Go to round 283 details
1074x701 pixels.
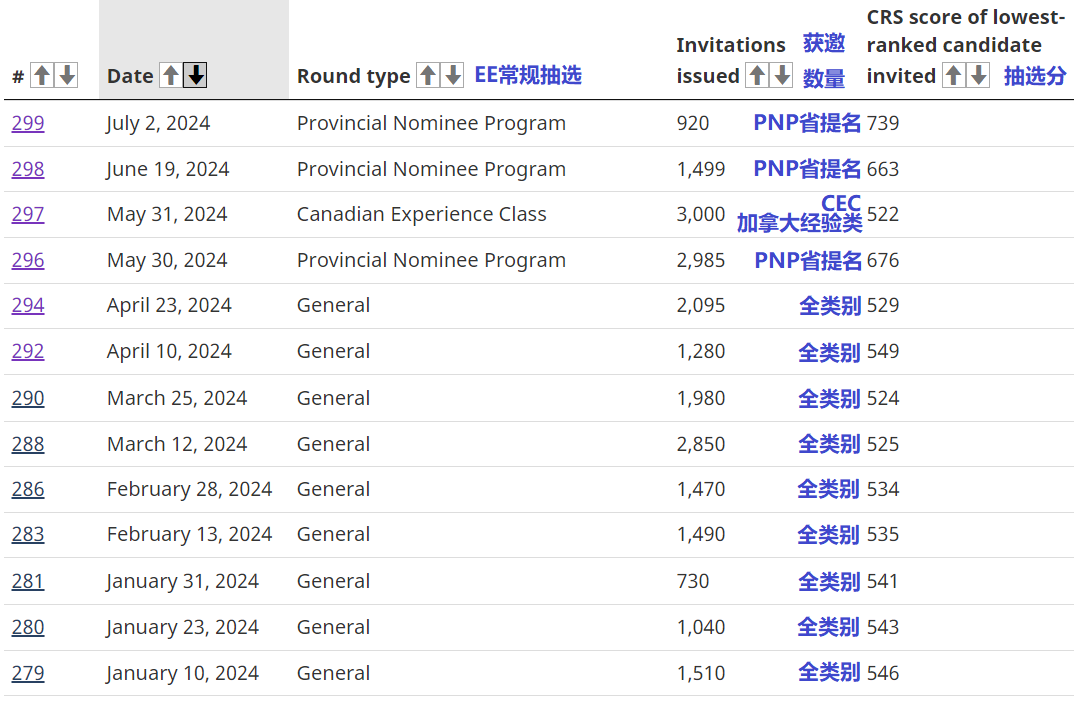click(28, 534)
